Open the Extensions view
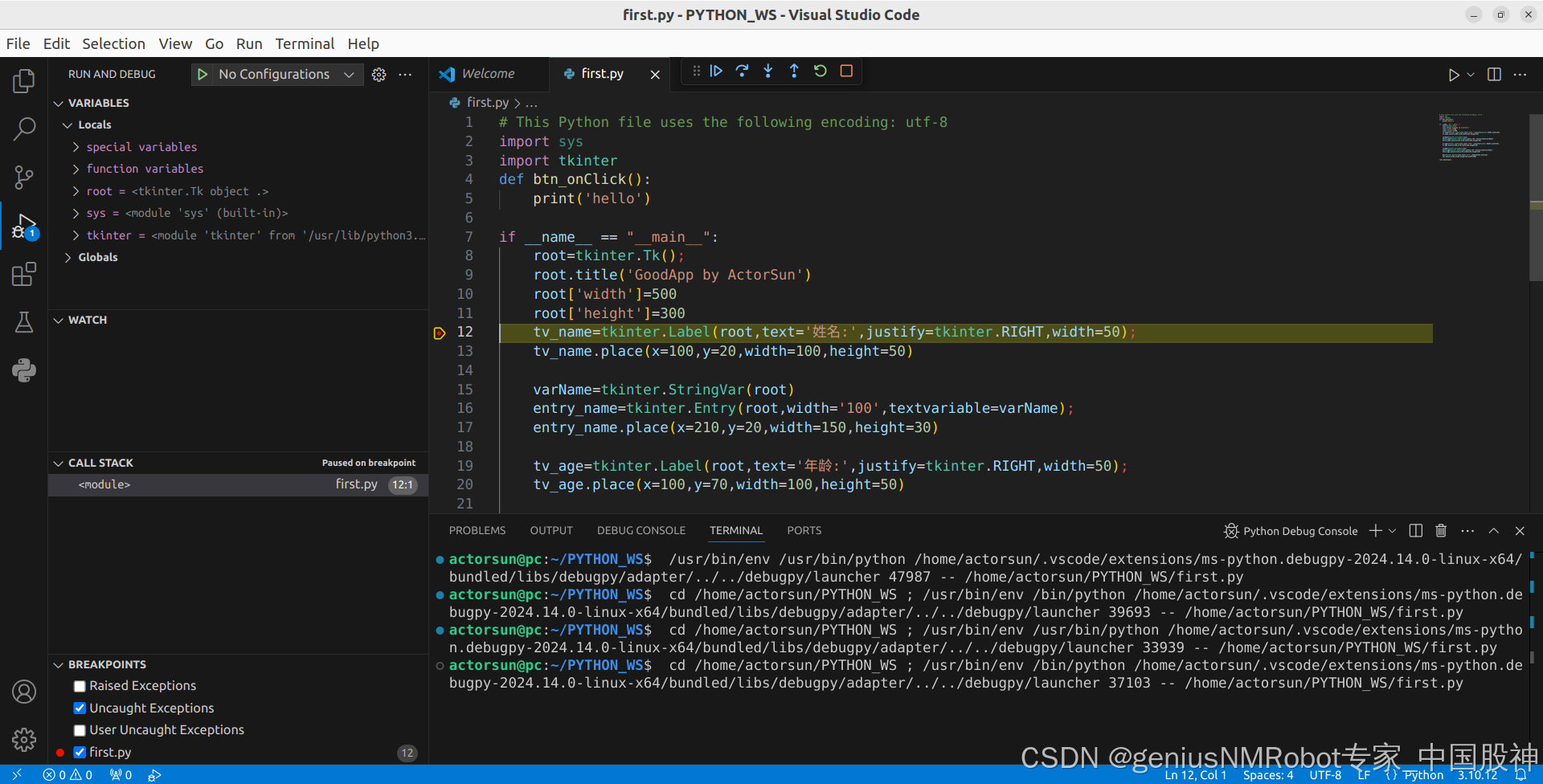This screenshot has height=784, width=1543. point(24,274)
